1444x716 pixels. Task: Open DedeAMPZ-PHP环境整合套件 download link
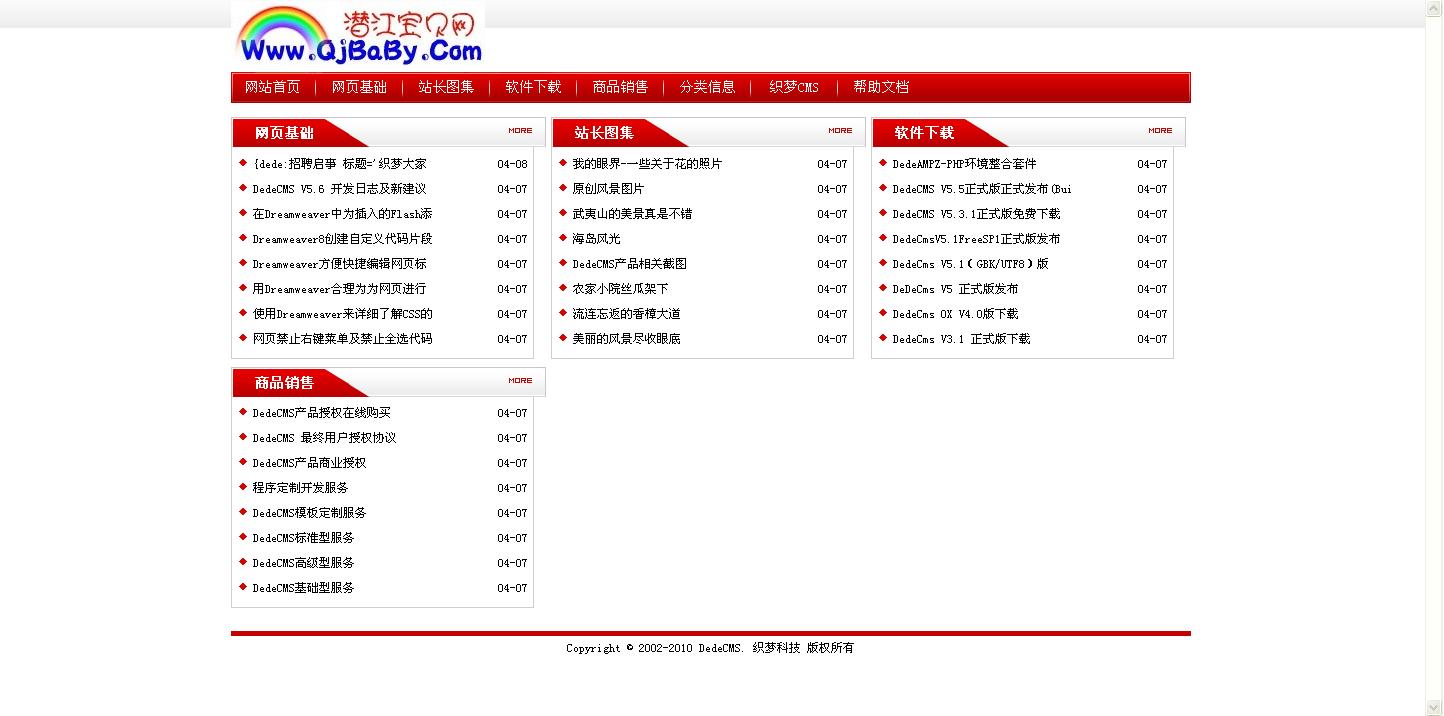point(964,164)
